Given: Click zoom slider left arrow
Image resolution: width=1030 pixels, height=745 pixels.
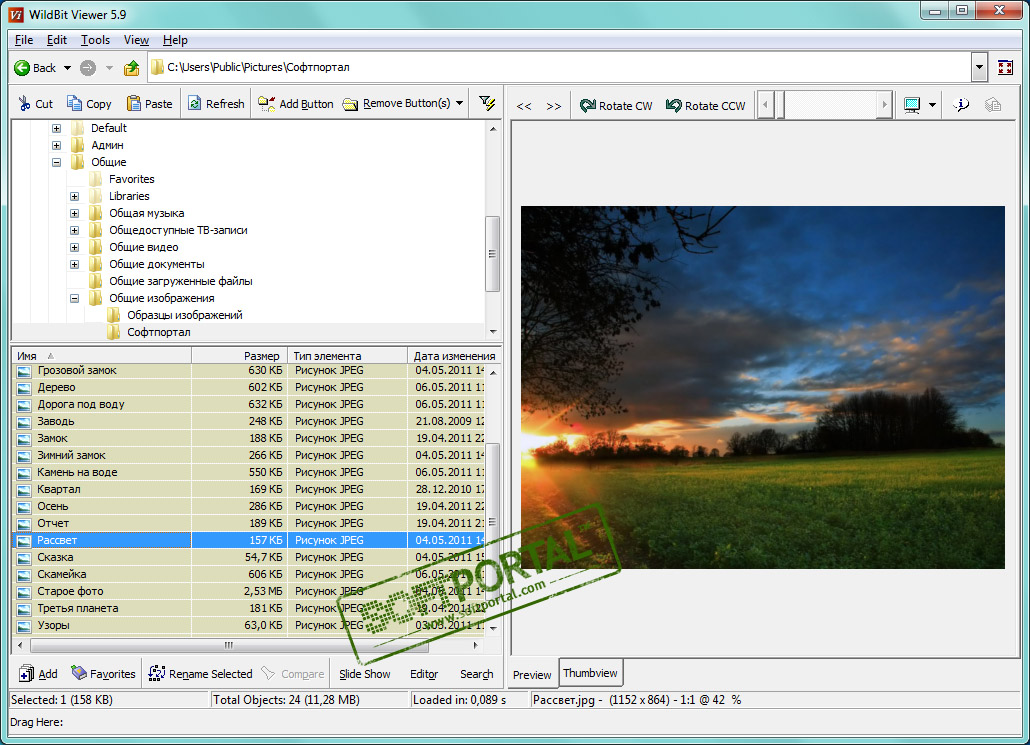Looking at the screenshot, I should click(x=765, y=105).
